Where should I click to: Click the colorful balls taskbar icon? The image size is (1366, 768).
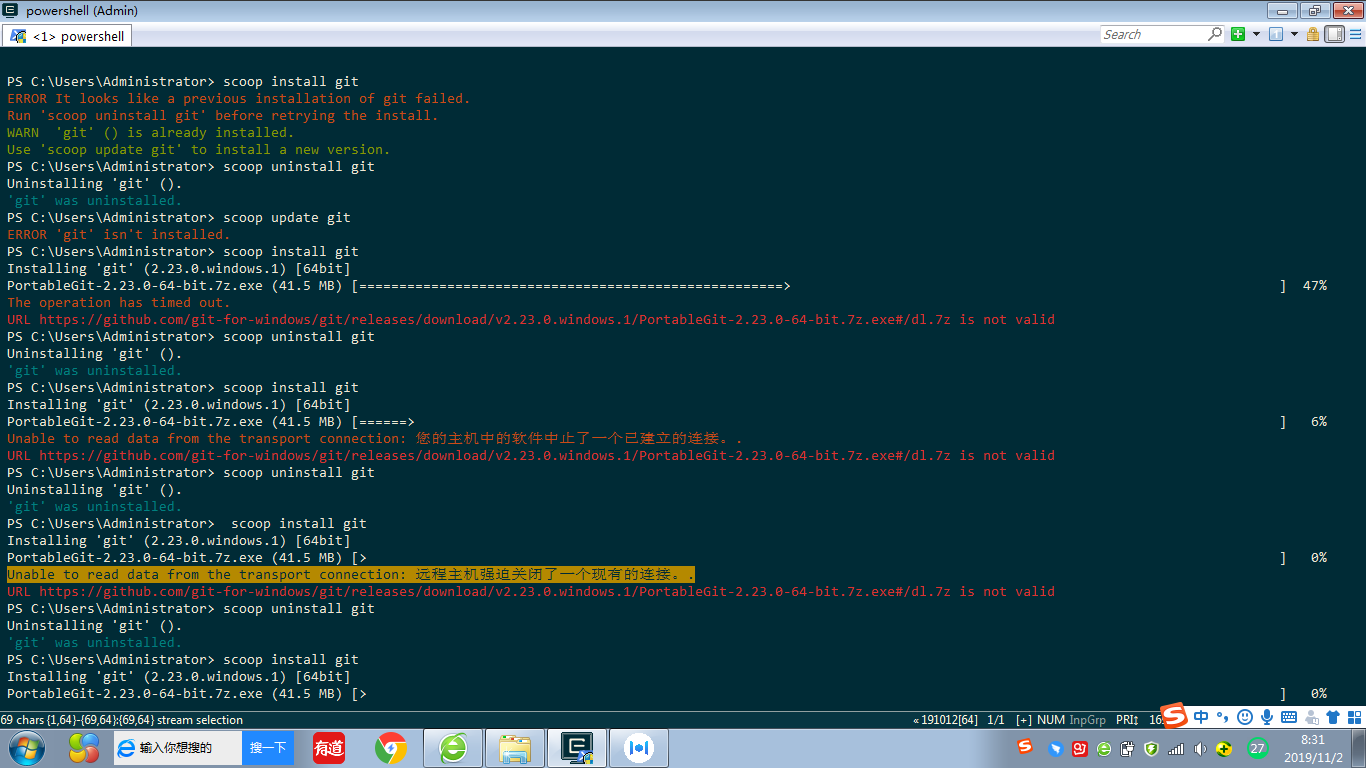click(x=84, y=748)
